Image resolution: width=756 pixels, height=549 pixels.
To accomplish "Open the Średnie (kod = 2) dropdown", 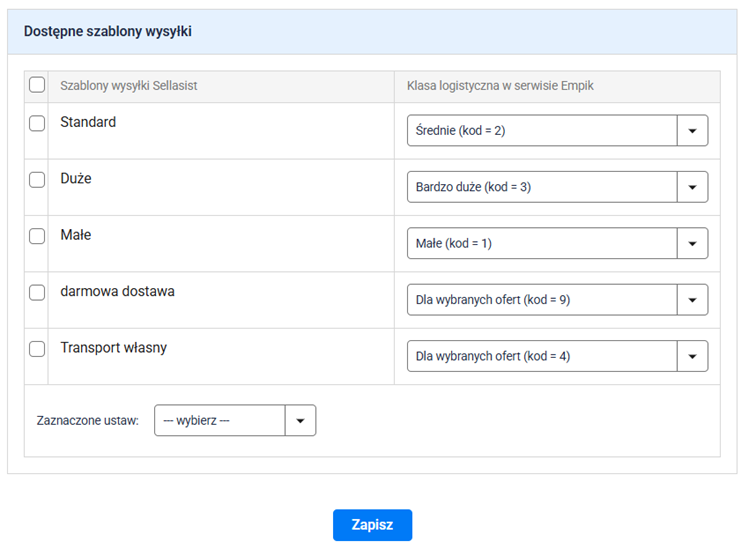I will click(x=556, y=131).
